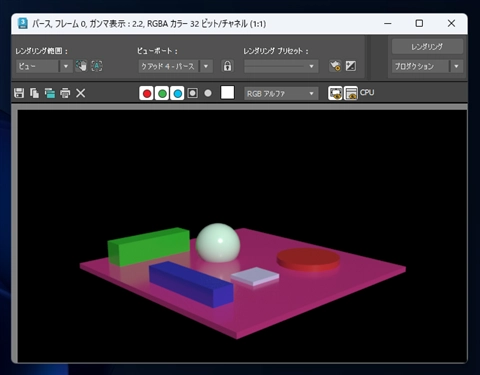Copy the rendered image to clipboard

tap(34, 93)
